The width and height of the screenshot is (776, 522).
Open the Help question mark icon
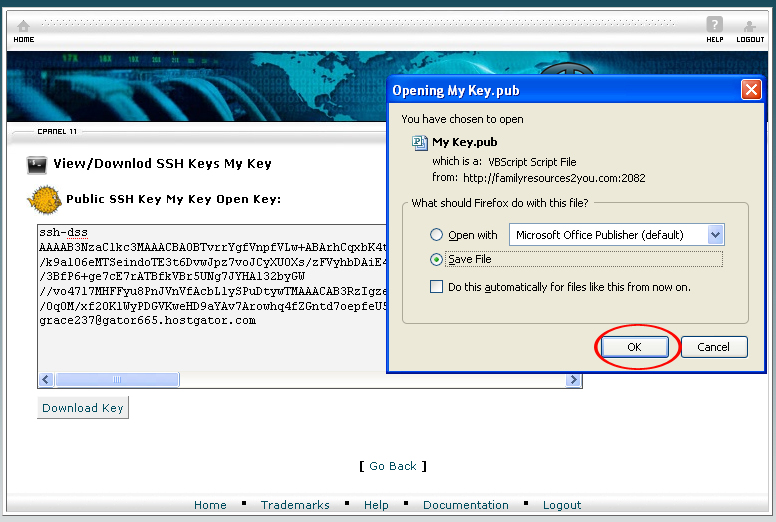coord(714,24)
